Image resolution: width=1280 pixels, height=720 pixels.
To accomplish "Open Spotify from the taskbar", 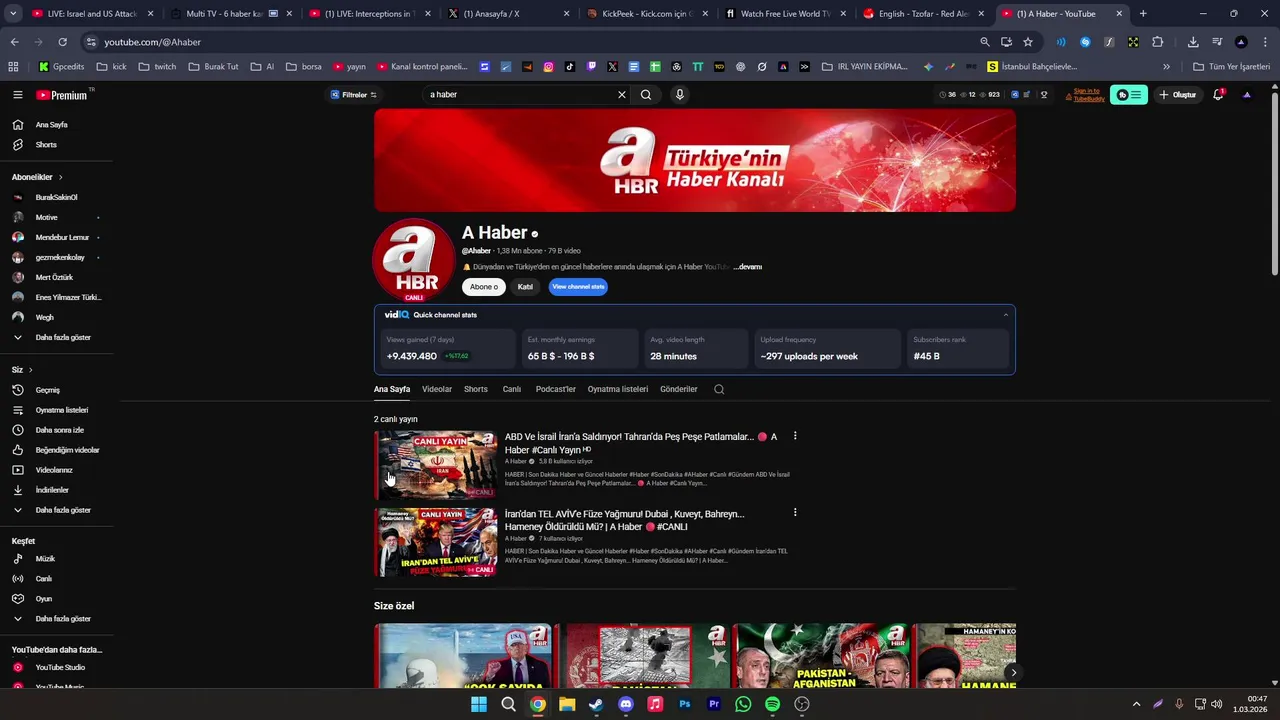I will tap(772, 704).
